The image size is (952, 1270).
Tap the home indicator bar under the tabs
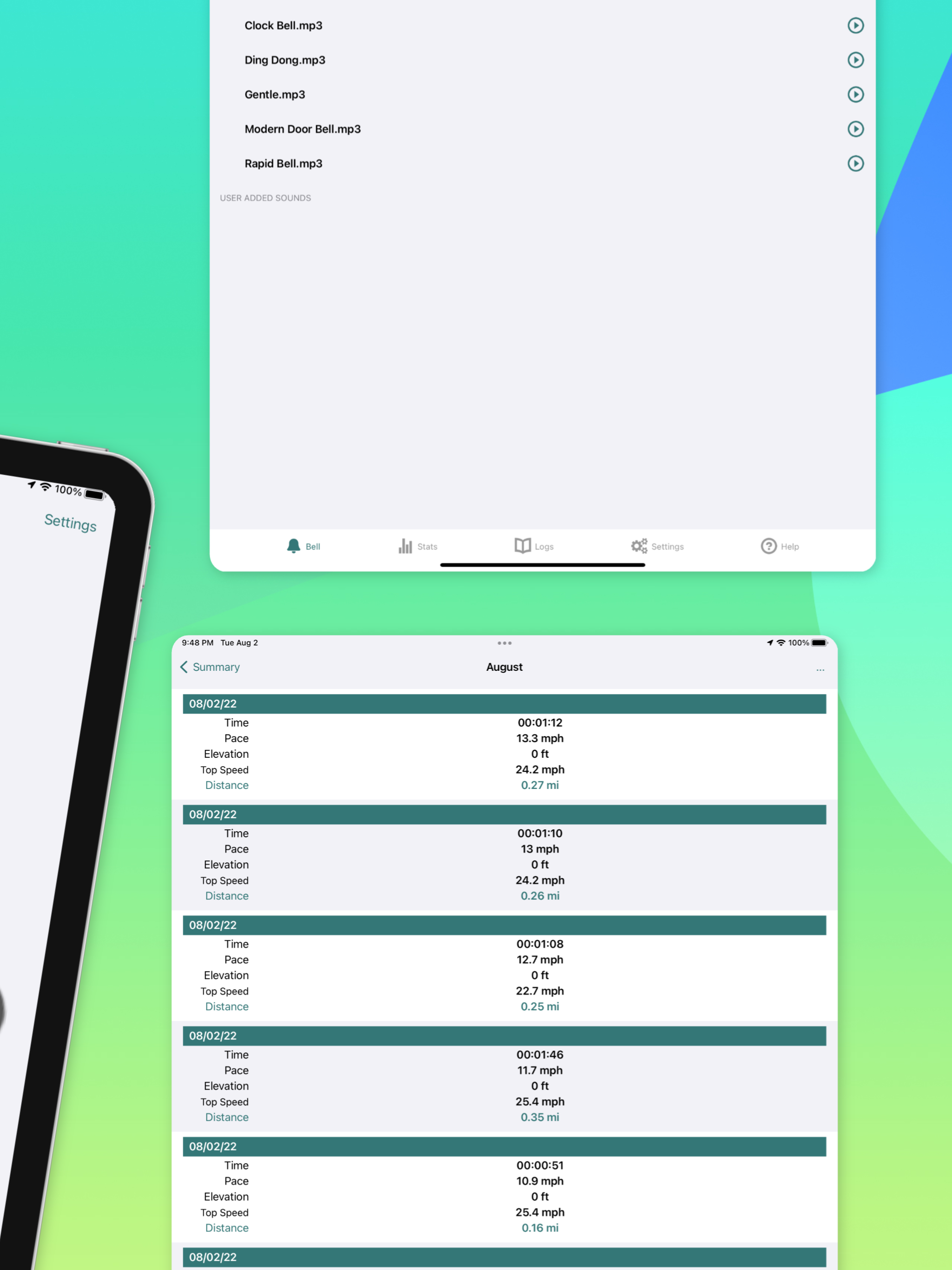coord(542,565)
